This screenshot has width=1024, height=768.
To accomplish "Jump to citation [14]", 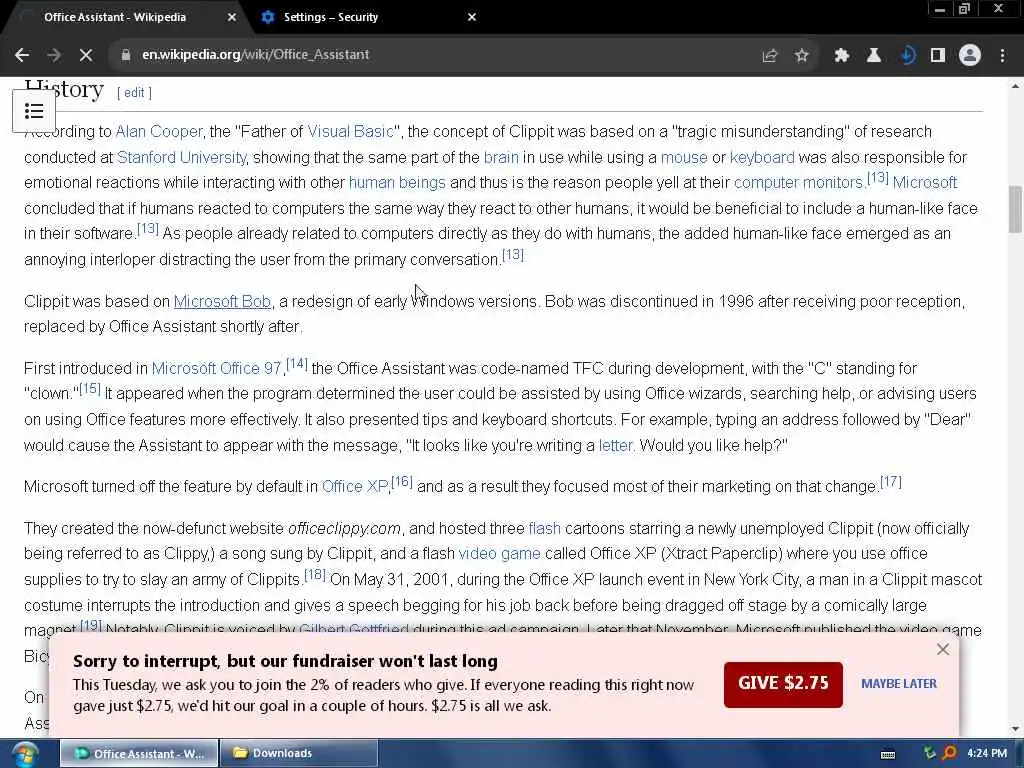I will 296,364.
